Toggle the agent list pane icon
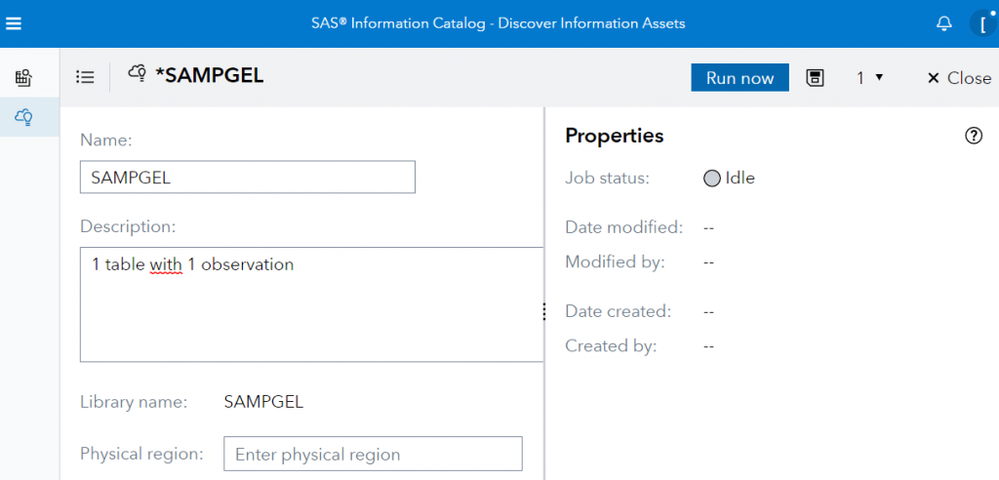999x480 pixels. click(x=85, y=77)
